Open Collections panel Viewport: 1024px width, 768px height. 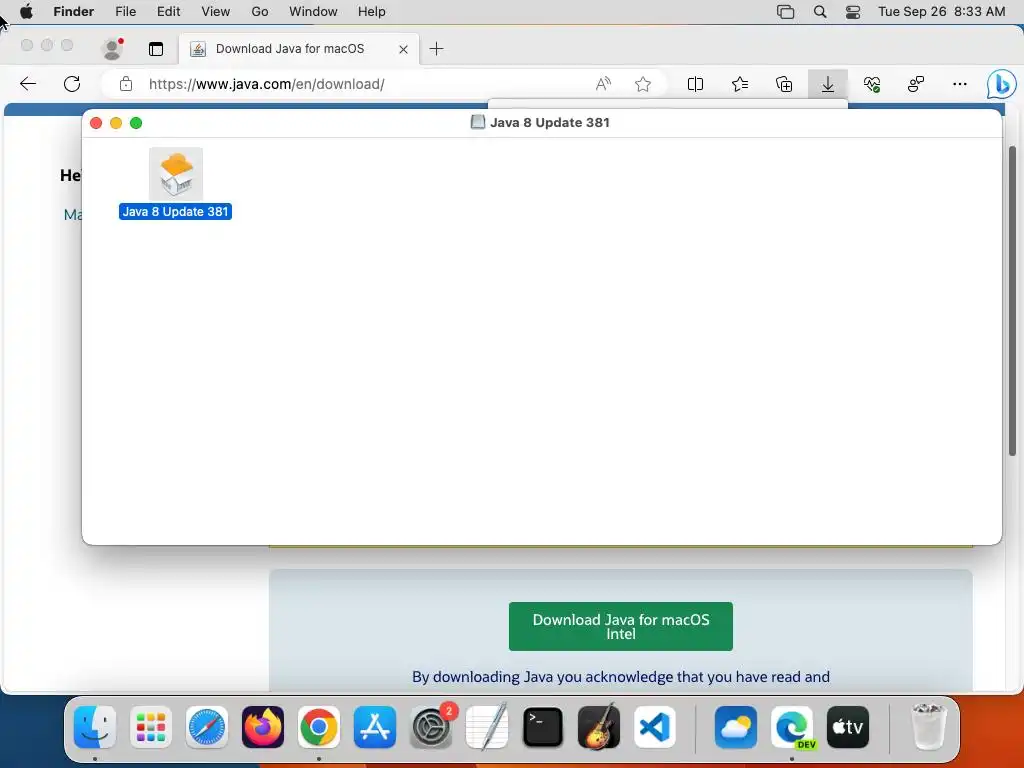(784, 84)
